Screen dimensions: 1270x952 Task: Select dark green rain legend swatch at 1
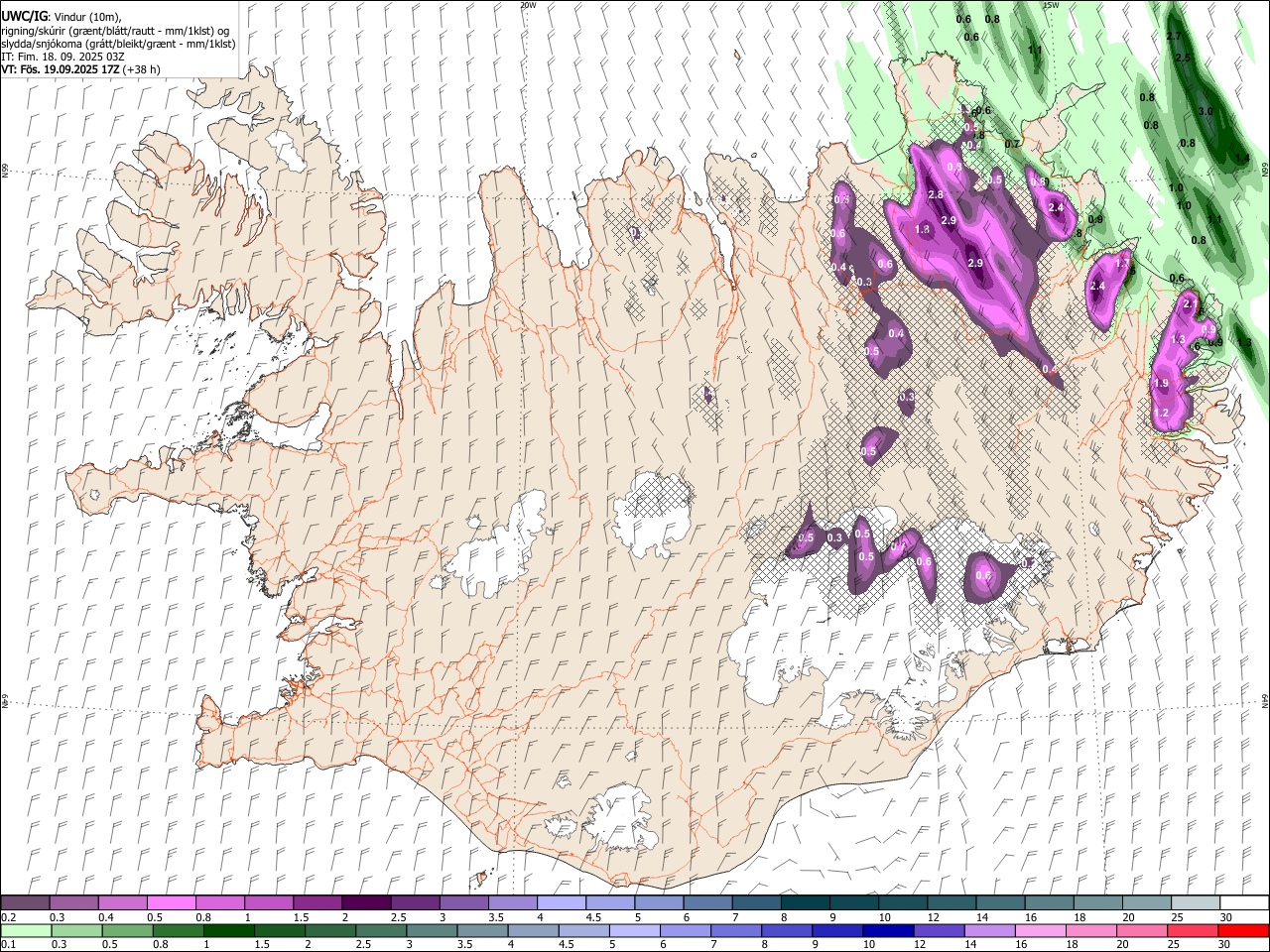pyautogui.click(x=228, y=930)
